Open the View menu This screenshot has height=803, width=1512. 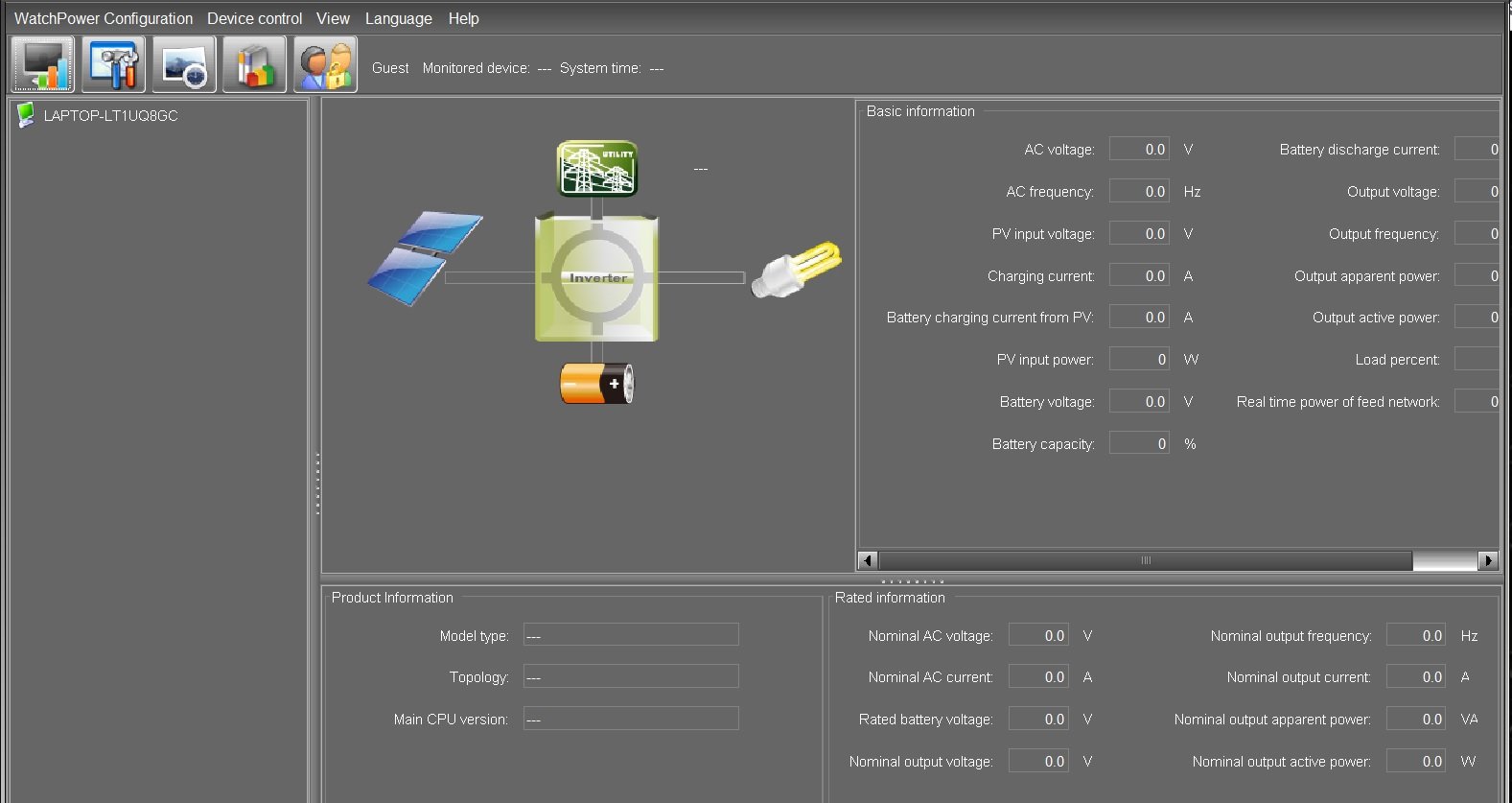(x=333, y=18)
